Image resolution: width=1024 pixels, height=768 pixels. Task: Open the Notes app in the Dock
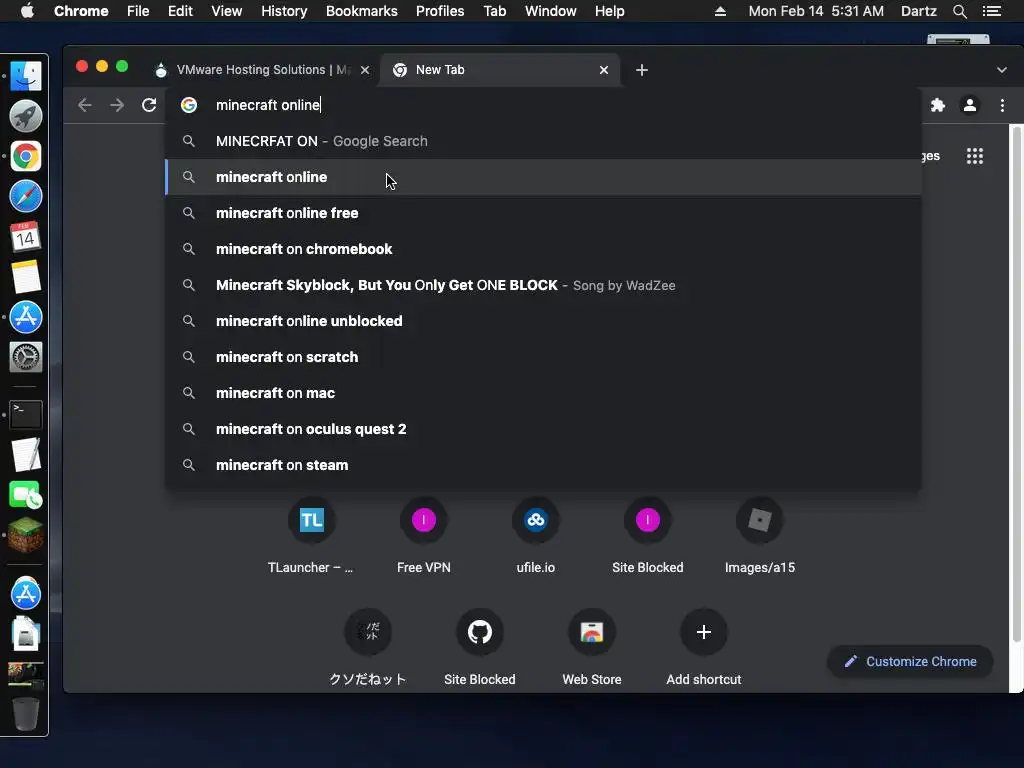click(26, 277)
